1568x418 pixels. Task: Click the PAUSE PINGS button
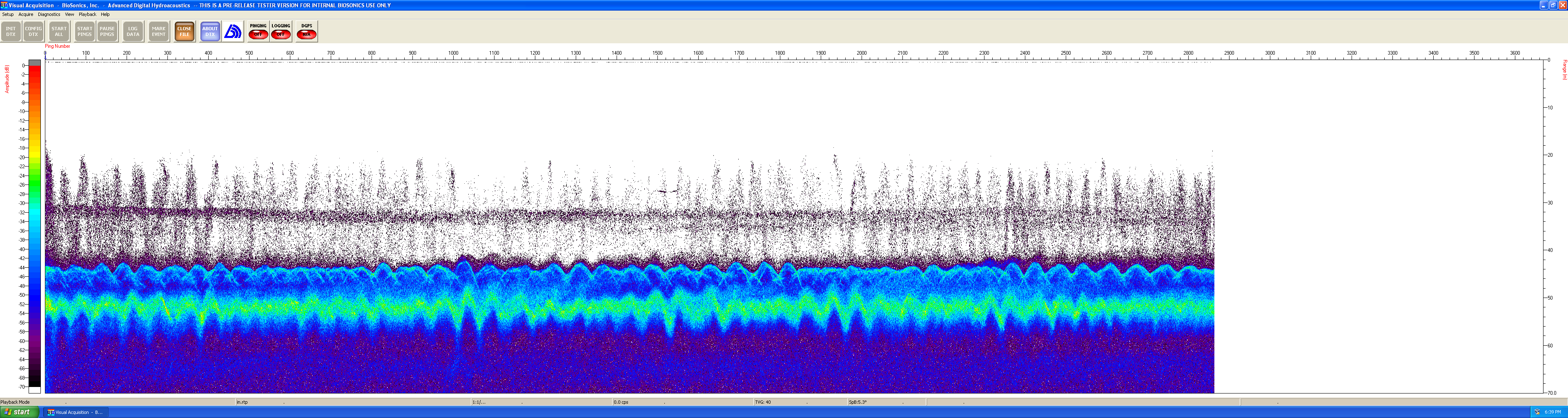point(107,32)
